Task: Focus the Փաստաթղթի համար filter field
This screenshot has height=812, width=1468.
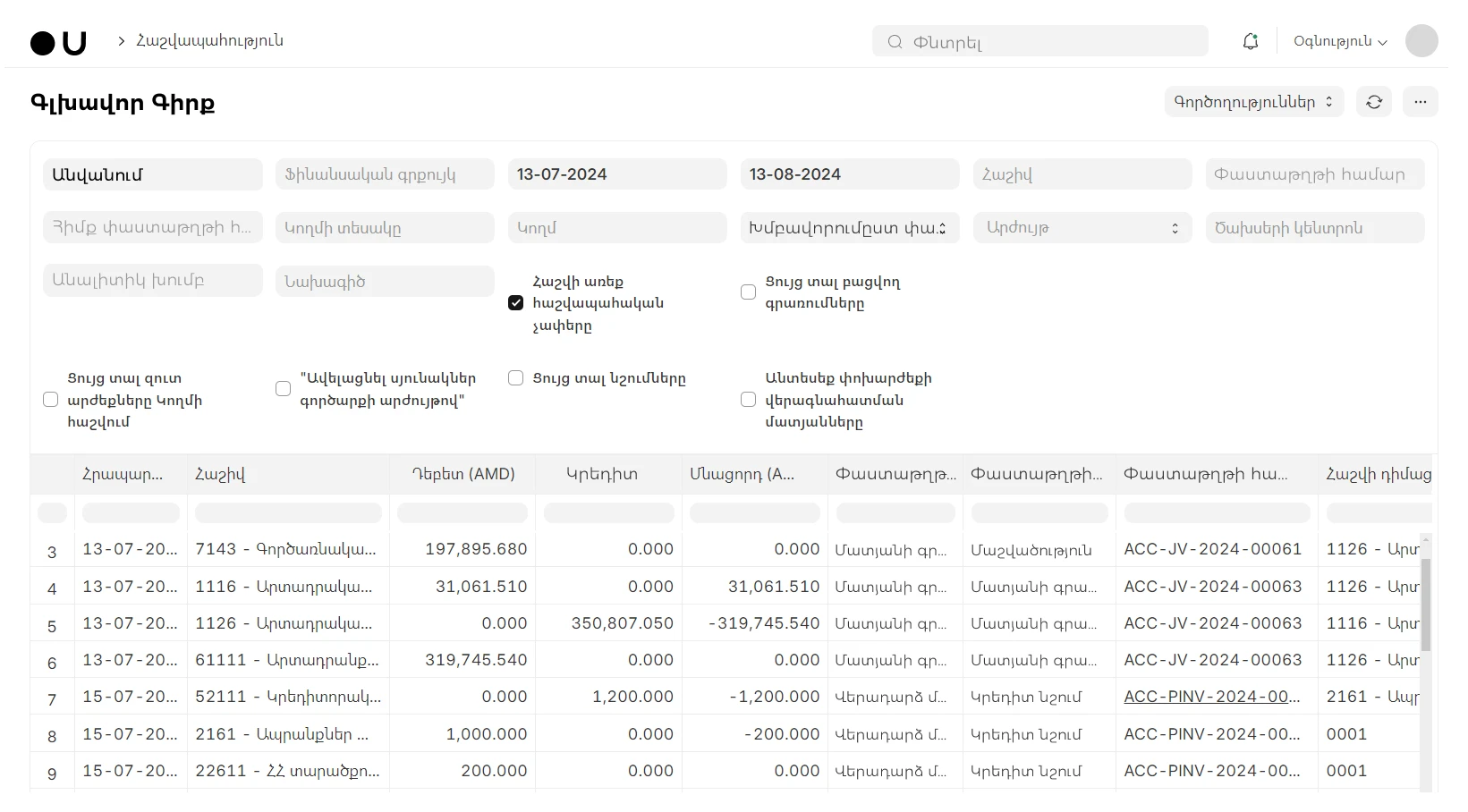Action: 1315,174
